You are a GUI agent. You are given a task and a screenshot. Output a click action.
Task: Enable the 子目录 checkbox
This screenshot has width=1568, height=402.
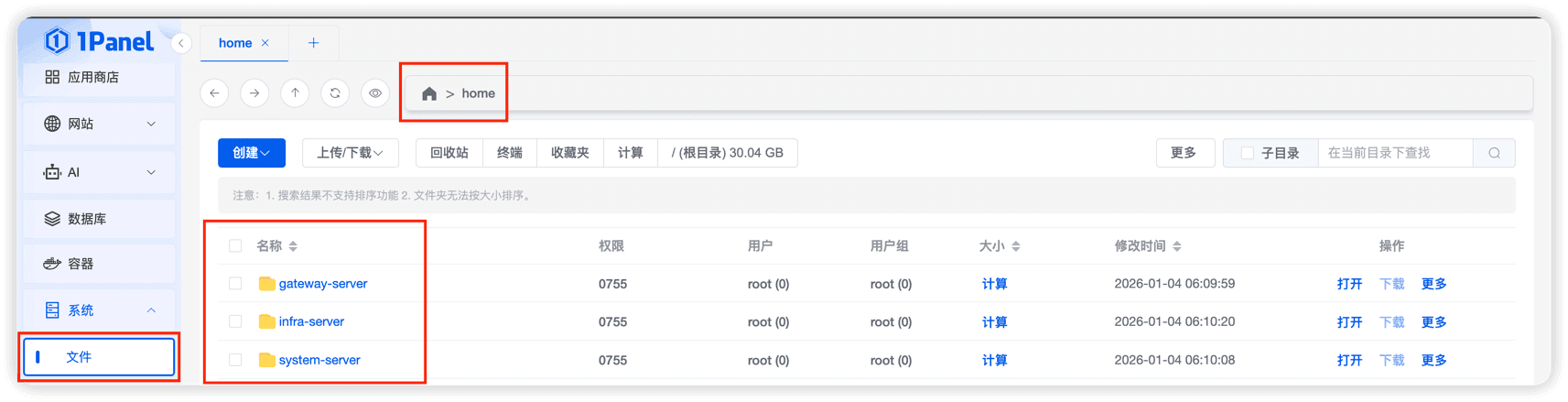pos(1247,153)
